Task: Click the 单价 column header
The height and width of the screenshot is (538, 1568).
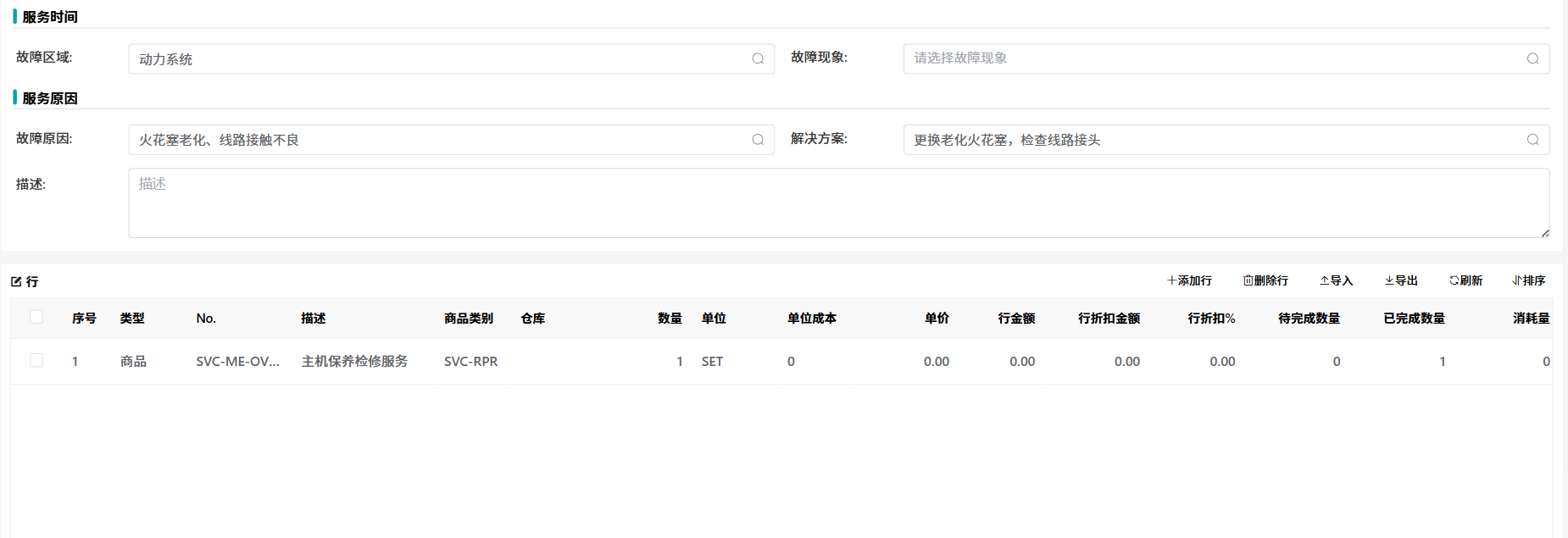Action: click(937, 319)
